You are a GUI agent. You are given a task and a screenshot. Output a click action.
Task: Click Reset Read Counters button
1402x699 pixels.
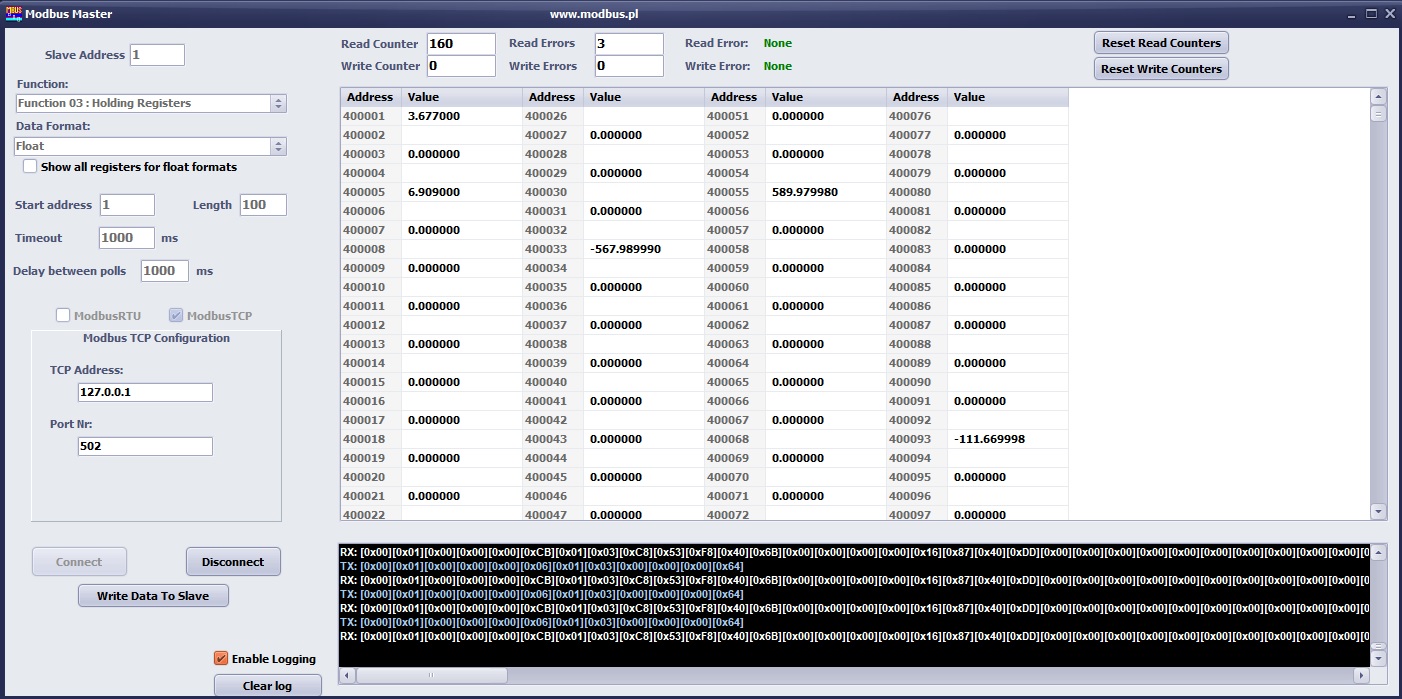(x=1161, y=43)
